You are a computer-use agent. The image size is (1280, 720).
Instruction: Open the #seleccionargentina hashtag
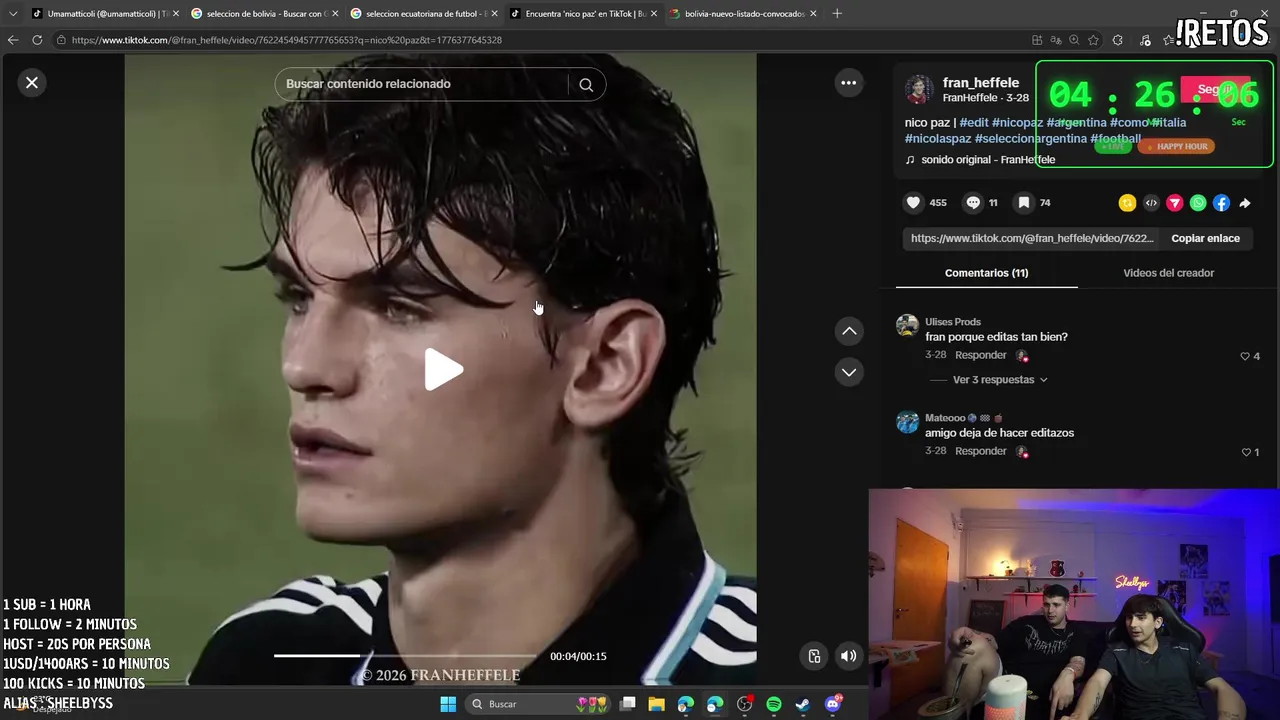[x=1031, y=139]
